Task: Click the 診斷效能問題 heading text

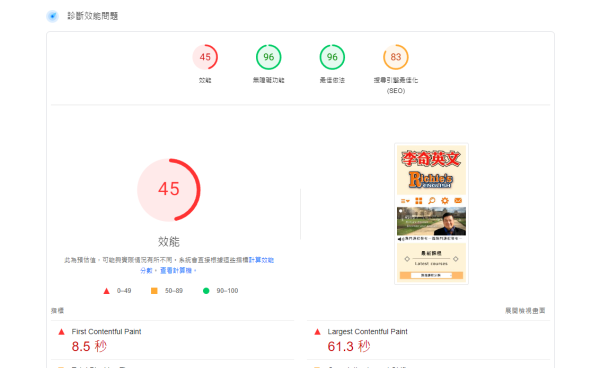Action: click(93, 16)
